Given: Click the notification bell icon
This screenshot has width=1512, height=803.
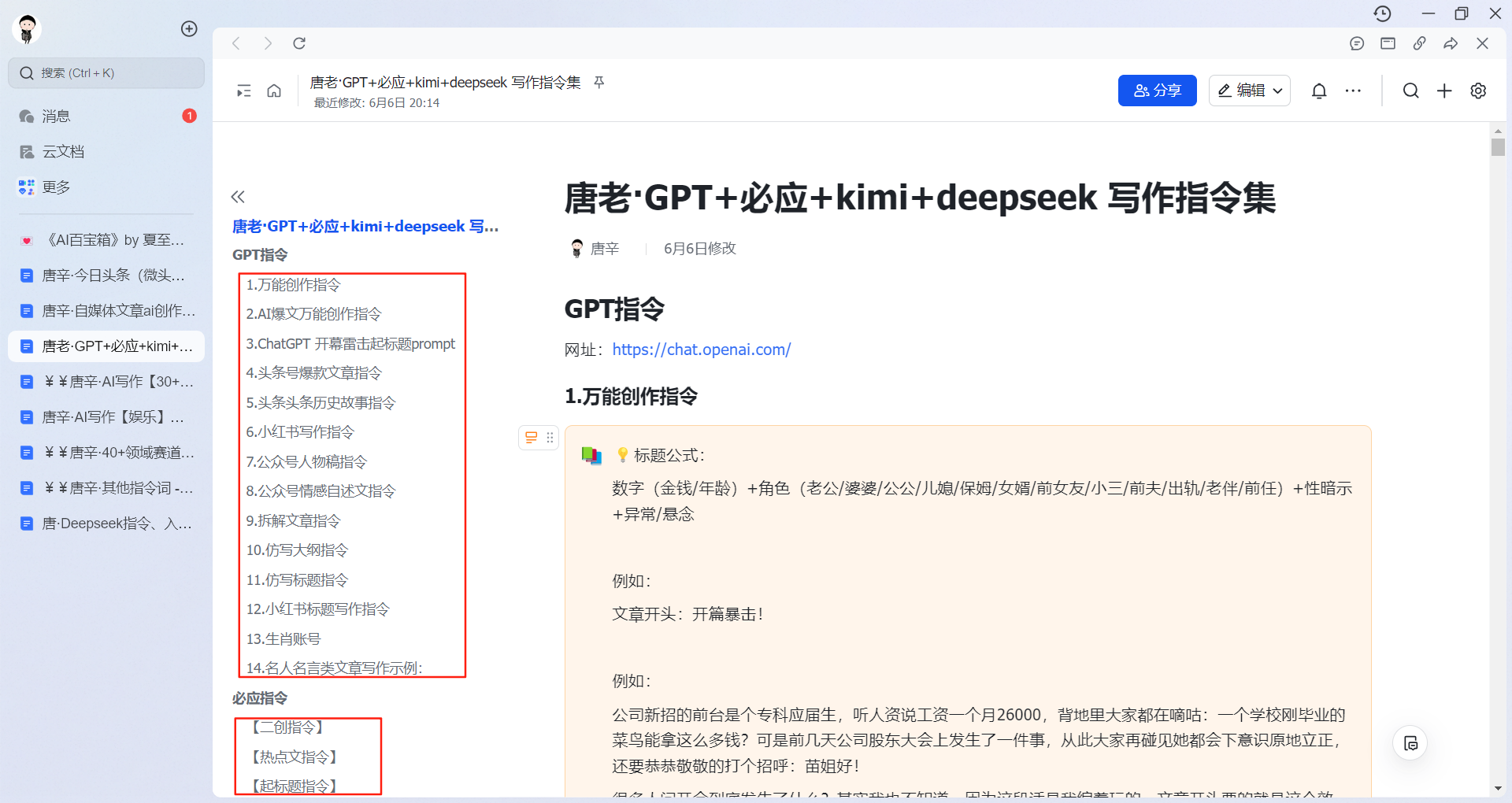Looking at the screenshot, I should point(1319,91).
